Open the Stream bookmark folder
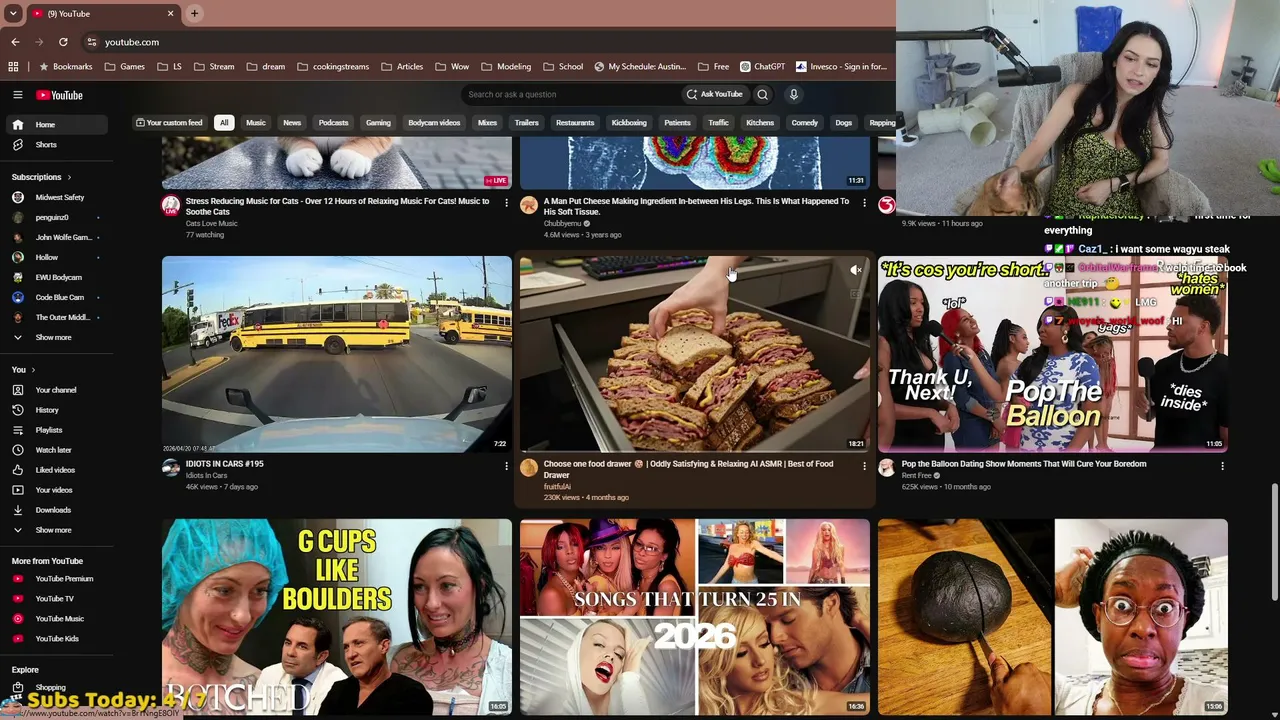Viewport: 1280px width, 720px height. (x=214, y=67)
